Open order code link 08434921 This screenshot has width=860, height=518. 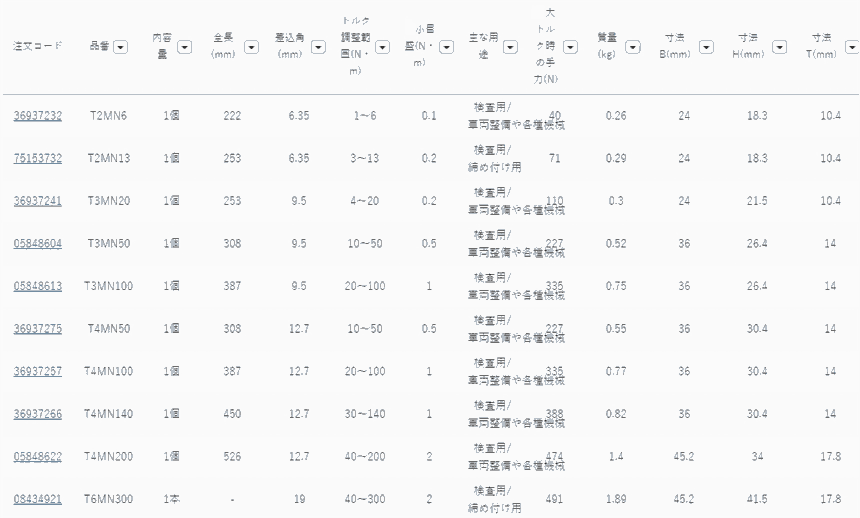(38, 498)
